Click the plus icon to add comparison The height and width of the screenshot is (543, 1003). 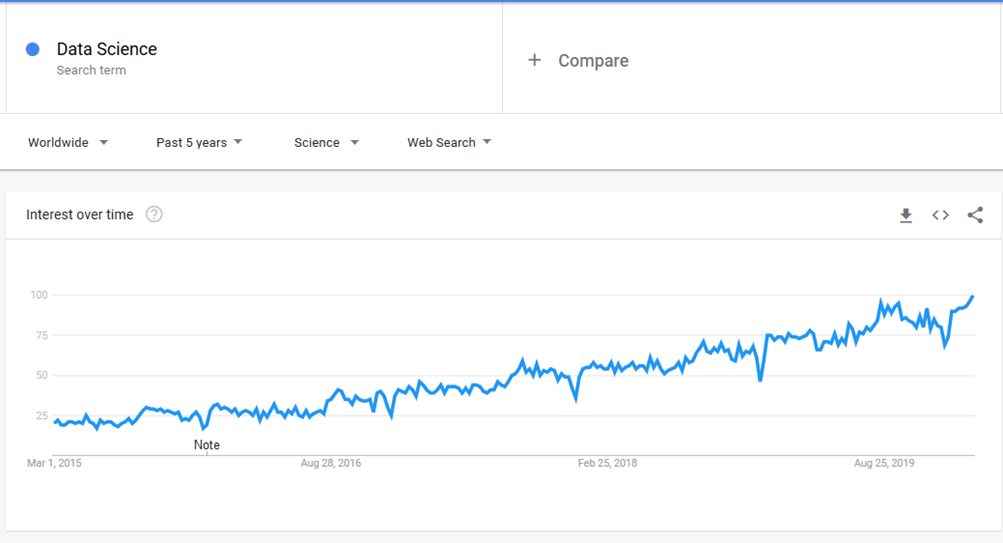pyautogui.click(x=535, y=60)
